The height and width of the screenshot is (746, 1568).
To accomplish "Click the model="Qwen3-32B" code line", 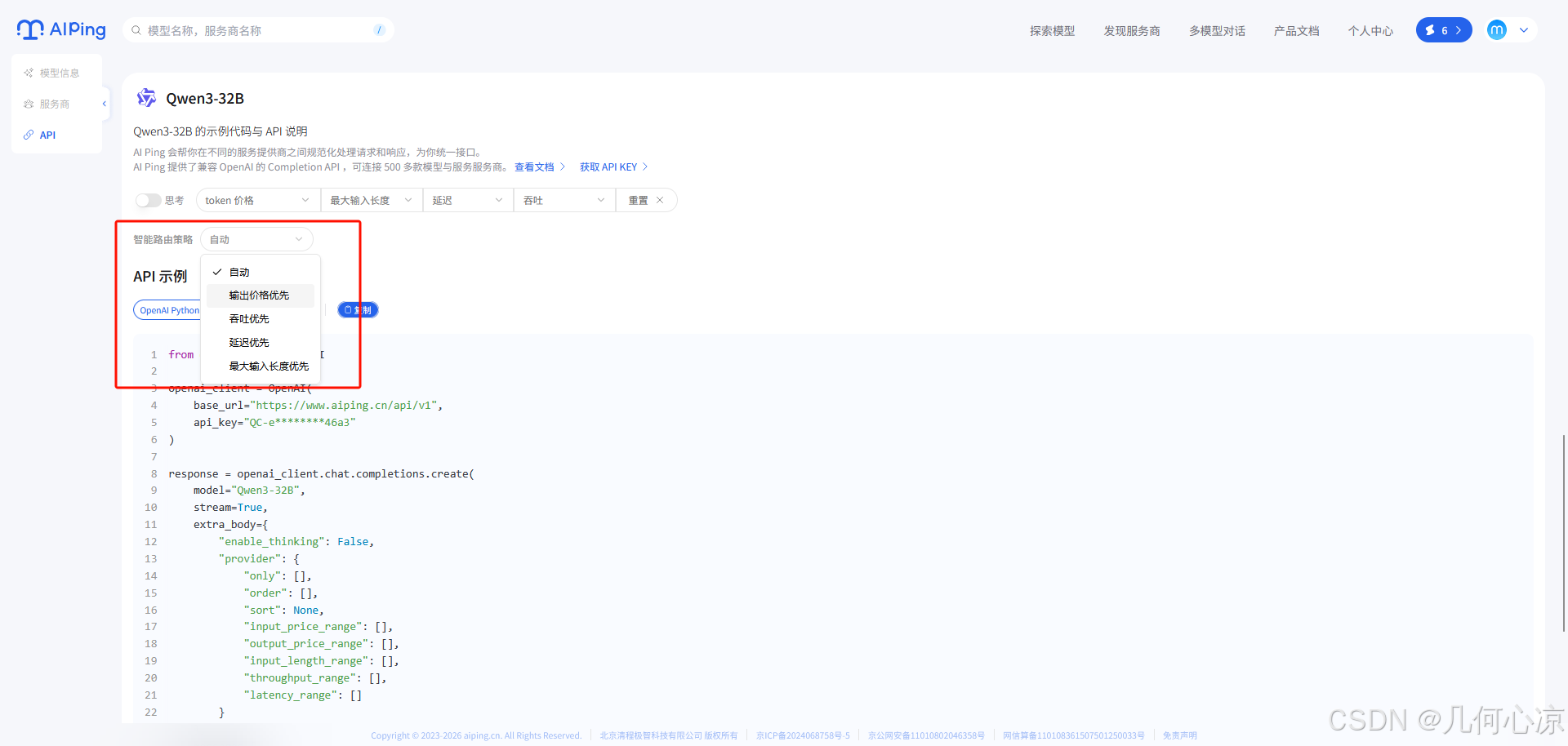I will (x=249, y=491).
